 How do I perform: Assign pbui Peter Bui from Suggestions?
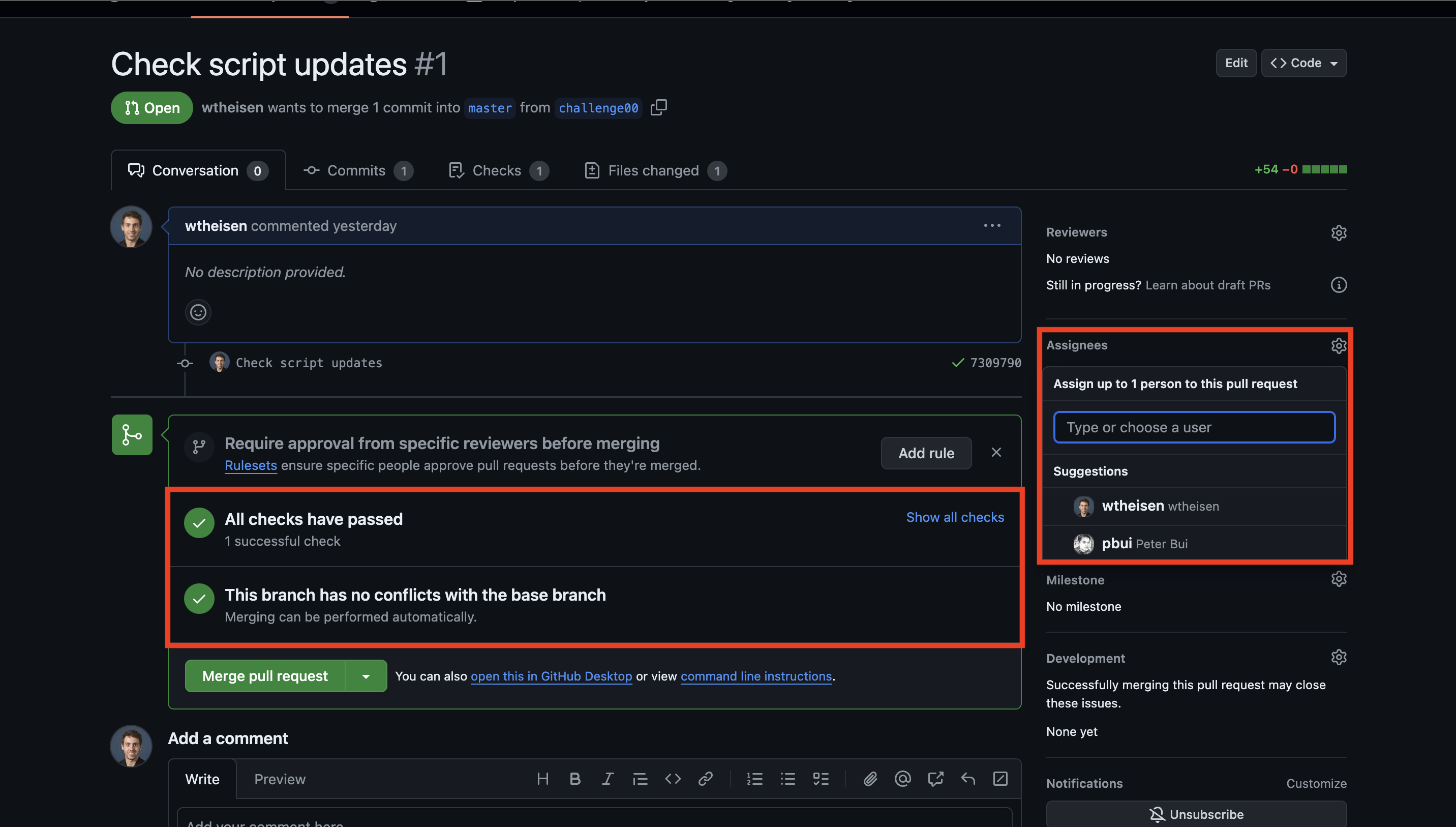click(1194, 544)
